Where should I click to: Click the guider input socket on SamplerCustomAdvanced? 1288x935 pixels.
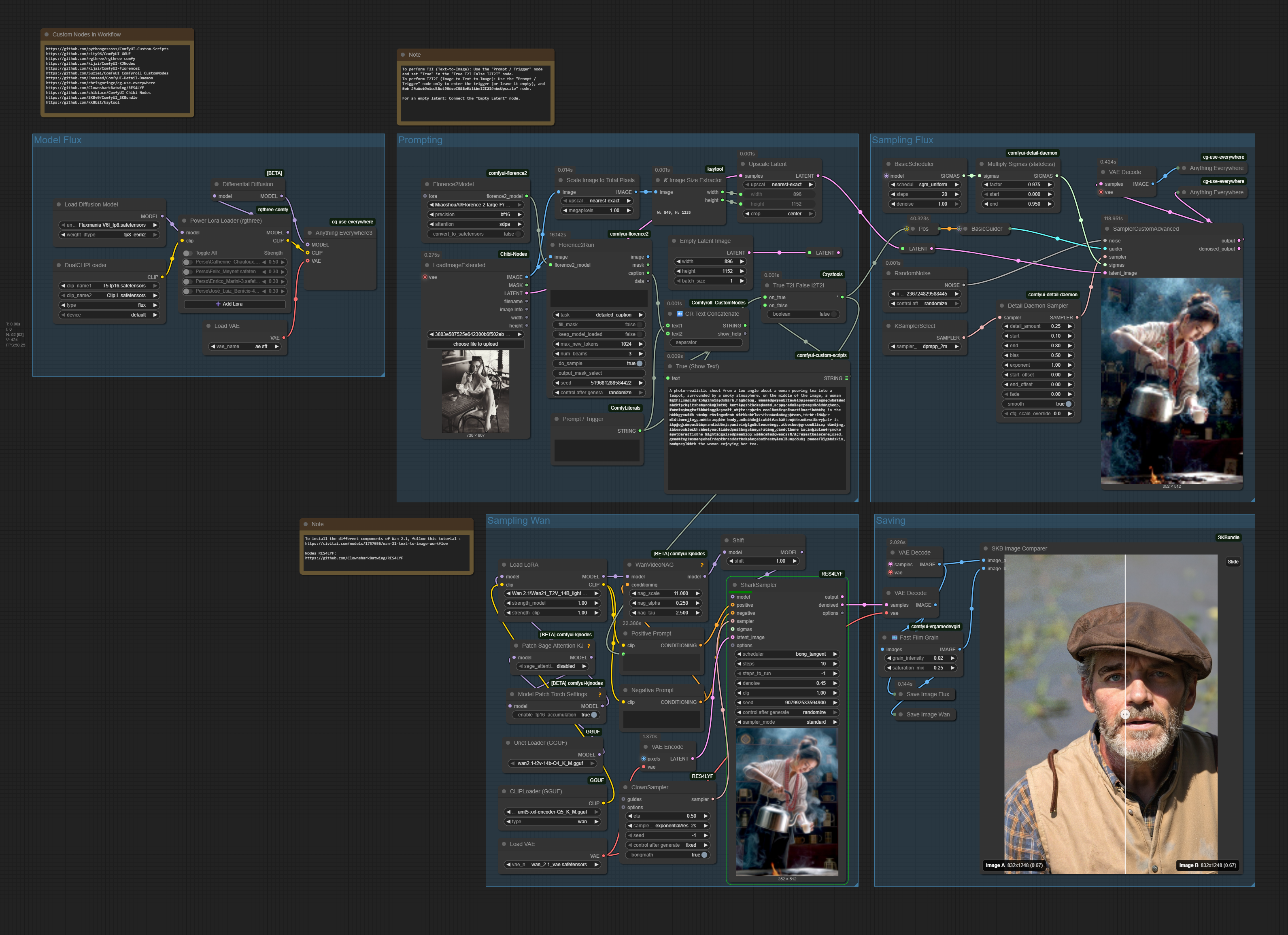[1105, 249]
